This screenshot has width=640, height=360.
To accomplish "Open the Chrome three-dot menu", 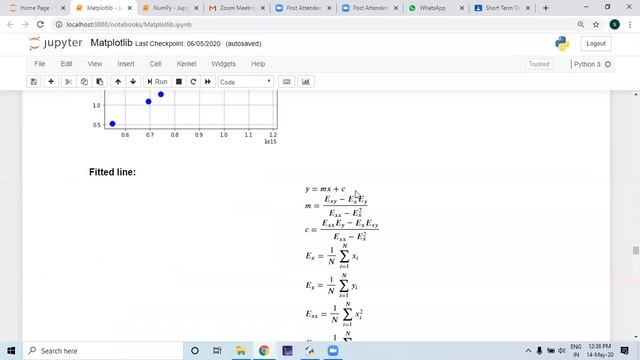I will [x=630, y=24].
